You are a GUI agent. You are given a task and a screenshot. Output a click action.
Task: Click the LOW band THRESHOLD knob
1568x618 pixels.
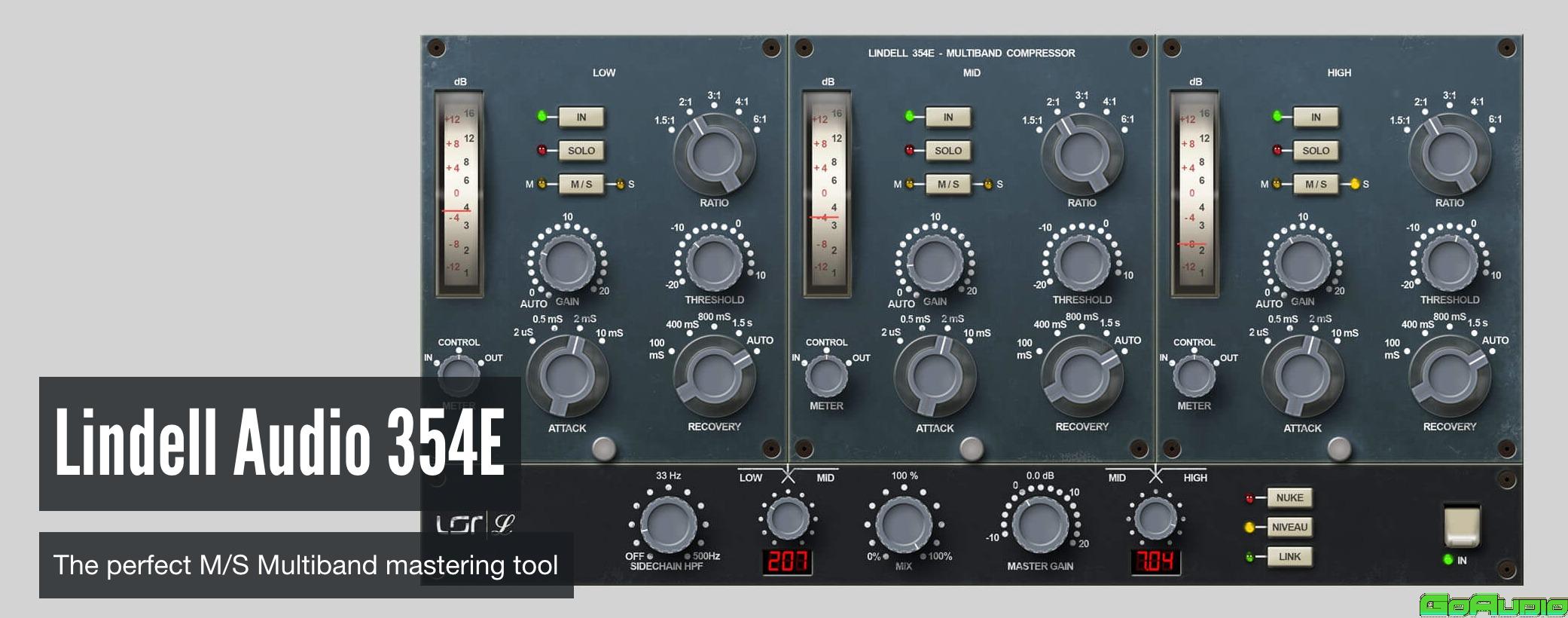714,263
